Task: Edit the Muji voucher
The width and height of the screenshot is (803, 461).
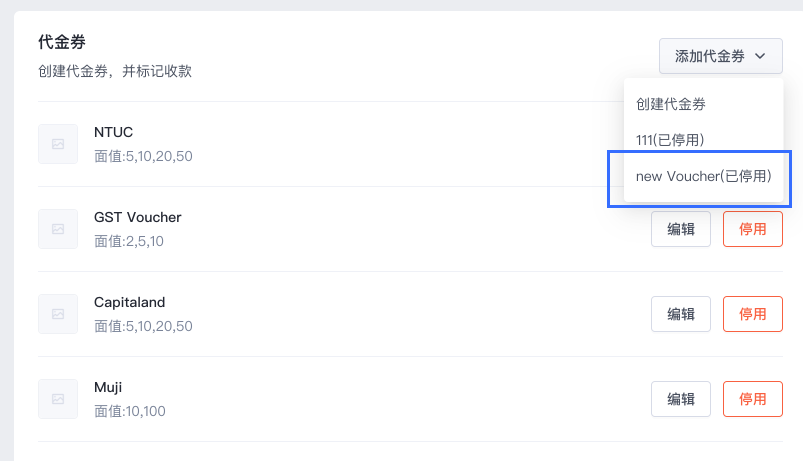Action: coord(681,399)
